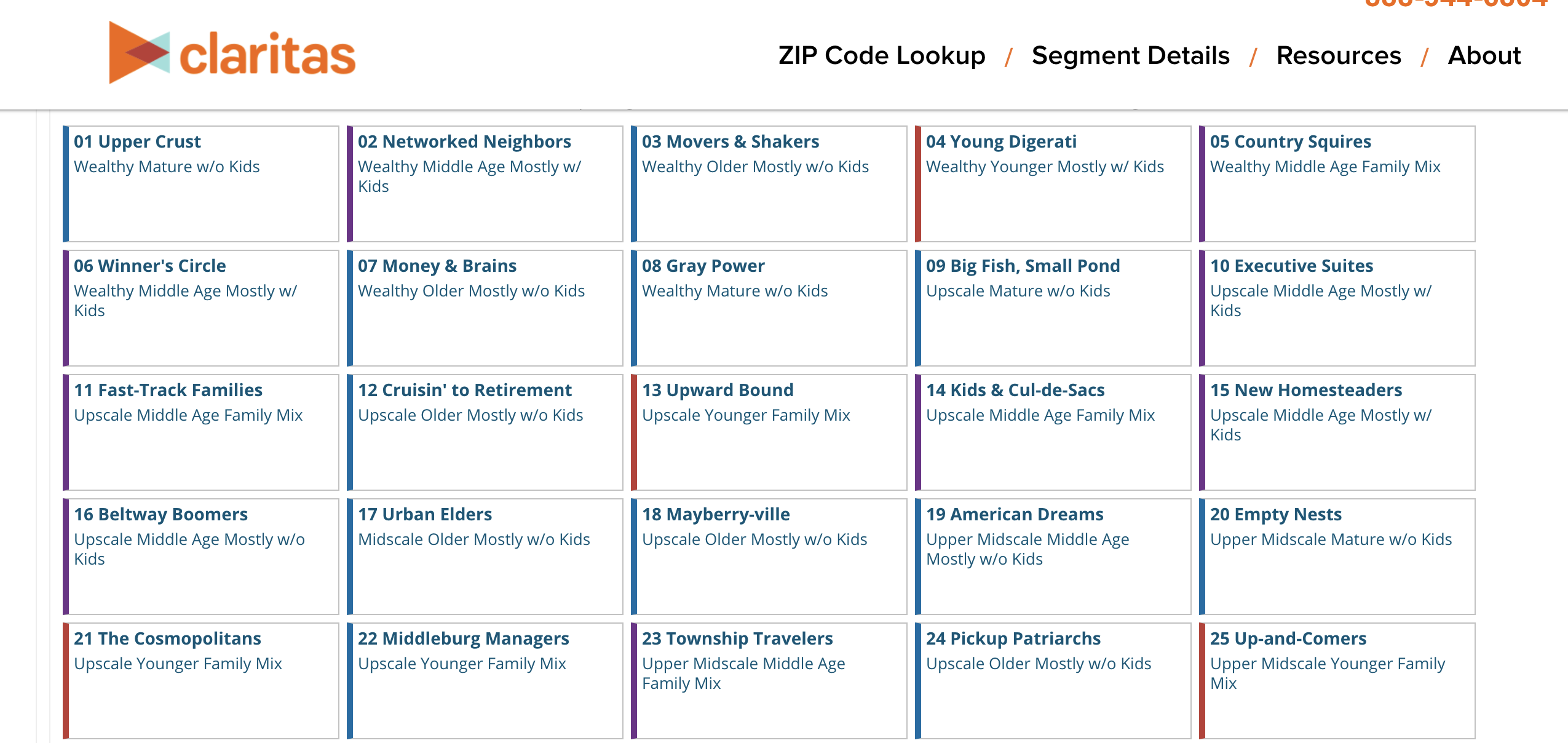Choose 04 Young Digerati segment
The width and height of the screenshot is (1568, 743).
coord(1053,184)
